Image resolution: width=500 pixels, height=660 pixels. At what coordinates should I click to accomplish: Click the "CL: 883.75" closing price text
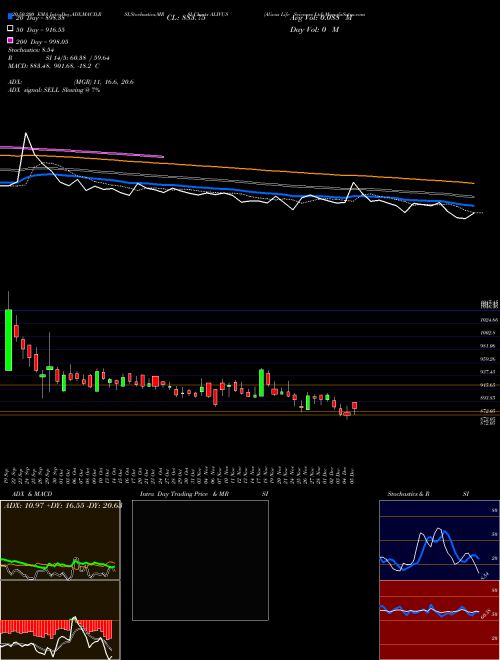click(186, 18)
